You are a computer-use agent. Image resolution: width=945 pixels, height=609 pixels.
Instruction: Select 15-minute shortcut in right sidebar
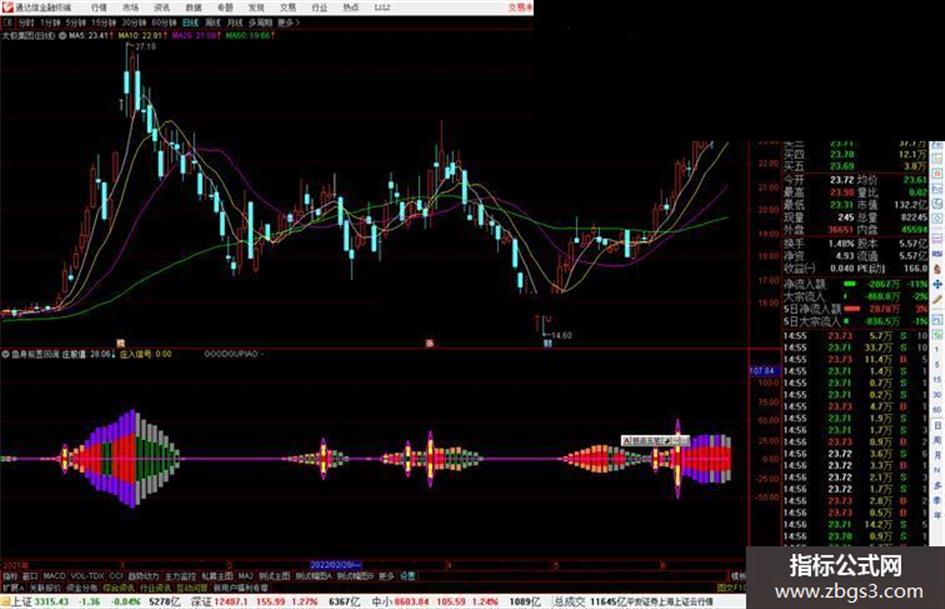938,380
